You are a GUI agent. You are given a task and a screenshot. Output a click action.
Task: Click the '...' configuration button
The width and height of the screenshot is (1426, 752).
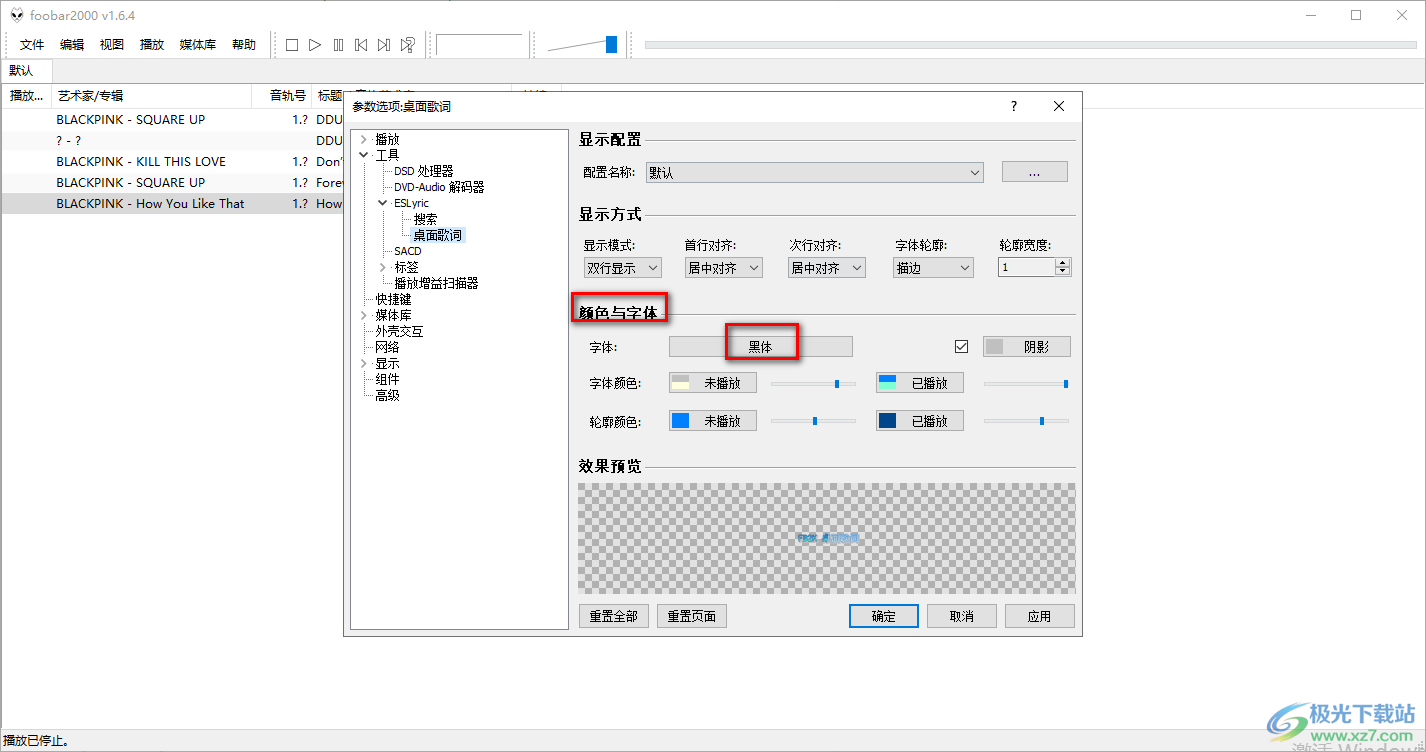[x=1035, y=172]
